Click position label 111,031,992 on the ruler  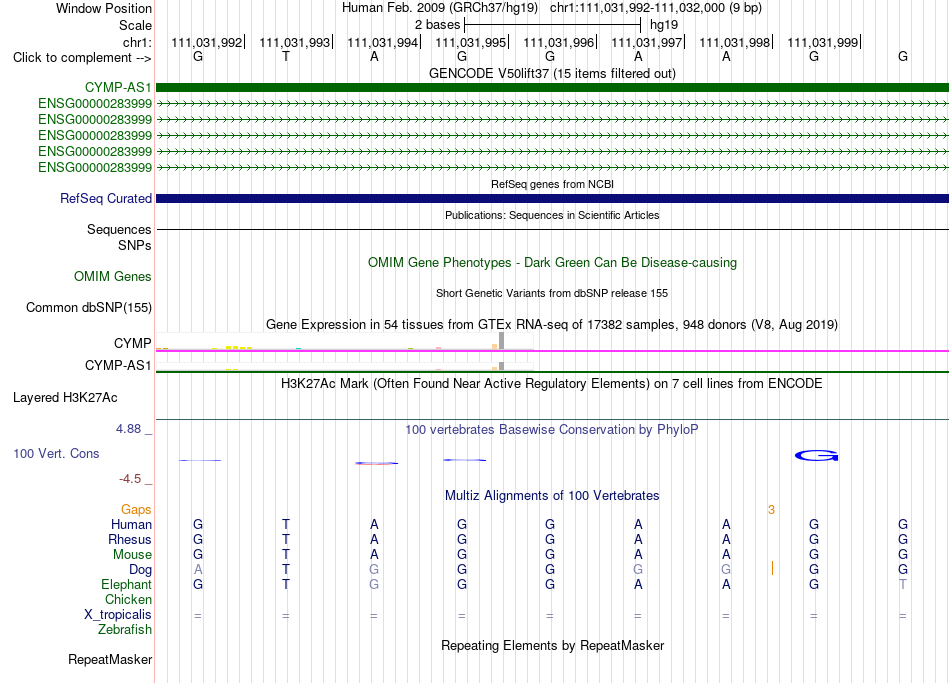[x=206, y=42]
